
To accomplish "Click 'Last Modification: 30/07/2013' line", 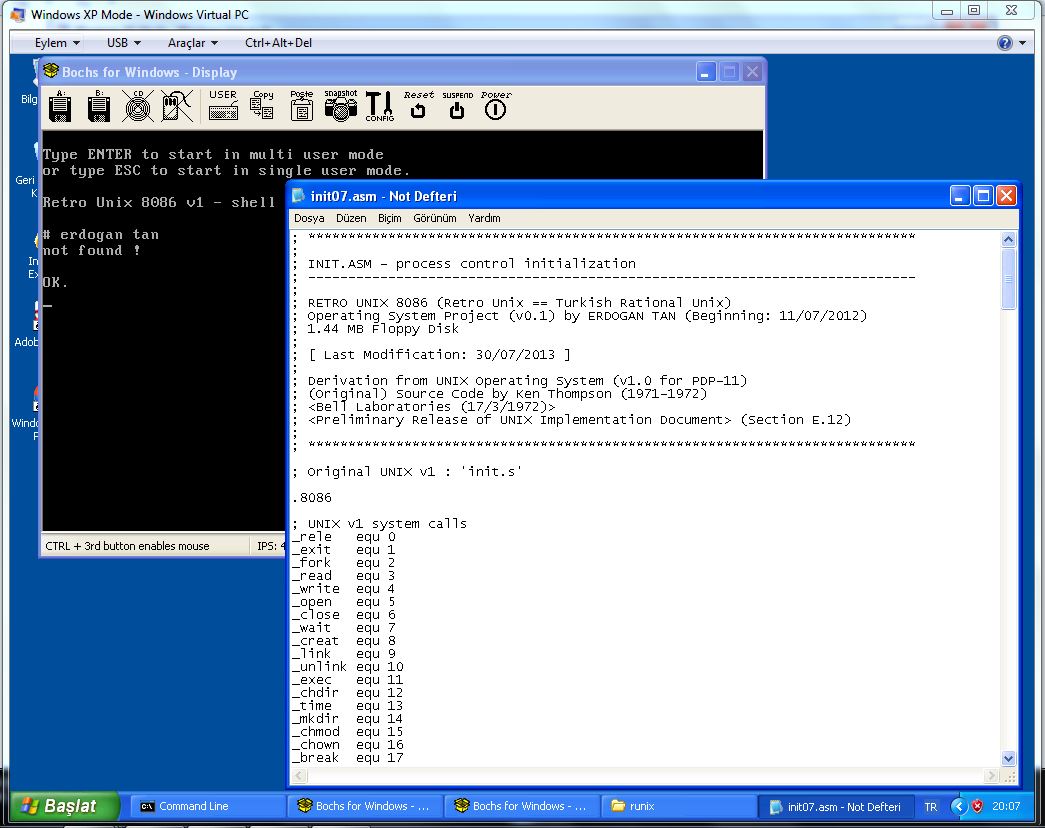I will [x=440, y=355].
